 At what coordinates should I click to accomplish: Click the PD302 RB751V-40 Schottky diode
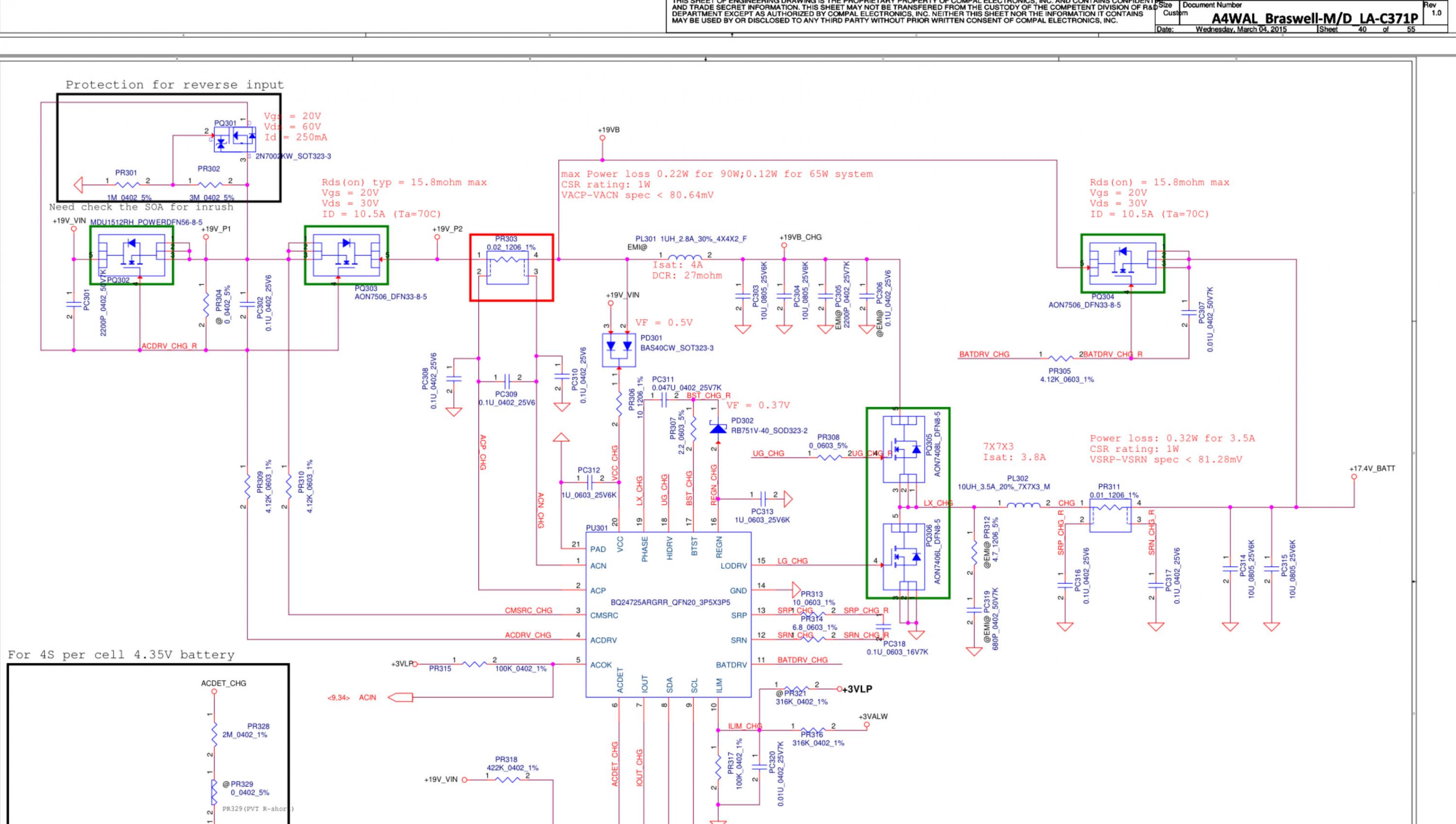[x=718, y=429]
